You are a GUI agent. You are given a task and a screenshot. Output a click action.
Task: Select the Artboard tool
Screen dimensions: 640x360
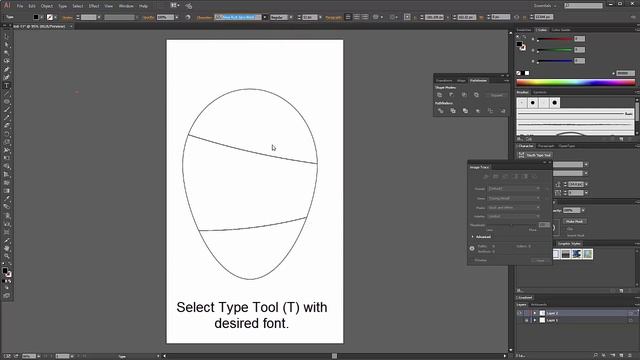pyautogui.click(x=7, y=232)
